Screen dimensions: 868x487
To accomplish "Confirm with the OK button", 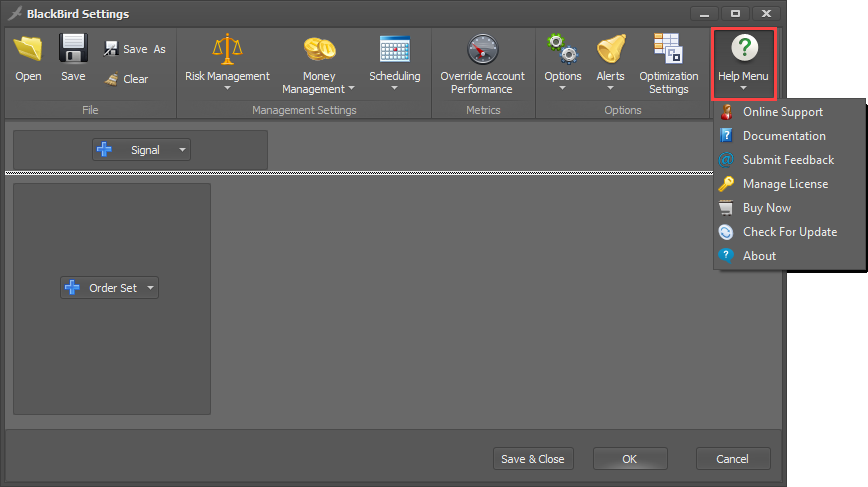I will click(x=630, y=459).
